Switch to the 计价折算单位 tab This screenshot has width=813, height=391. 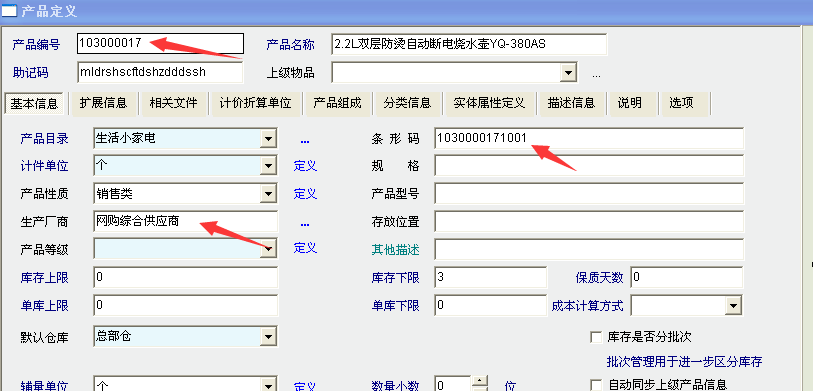pyautogui.click(x=256, y=103)
